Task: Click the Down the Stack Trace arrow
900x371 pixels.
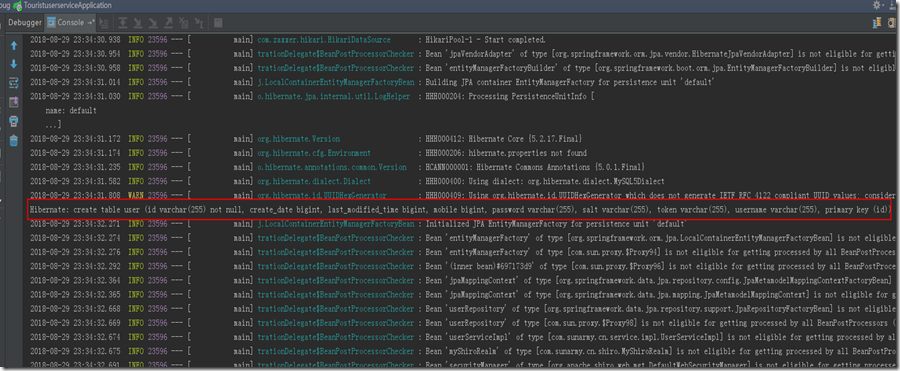Action: (14, 64)
